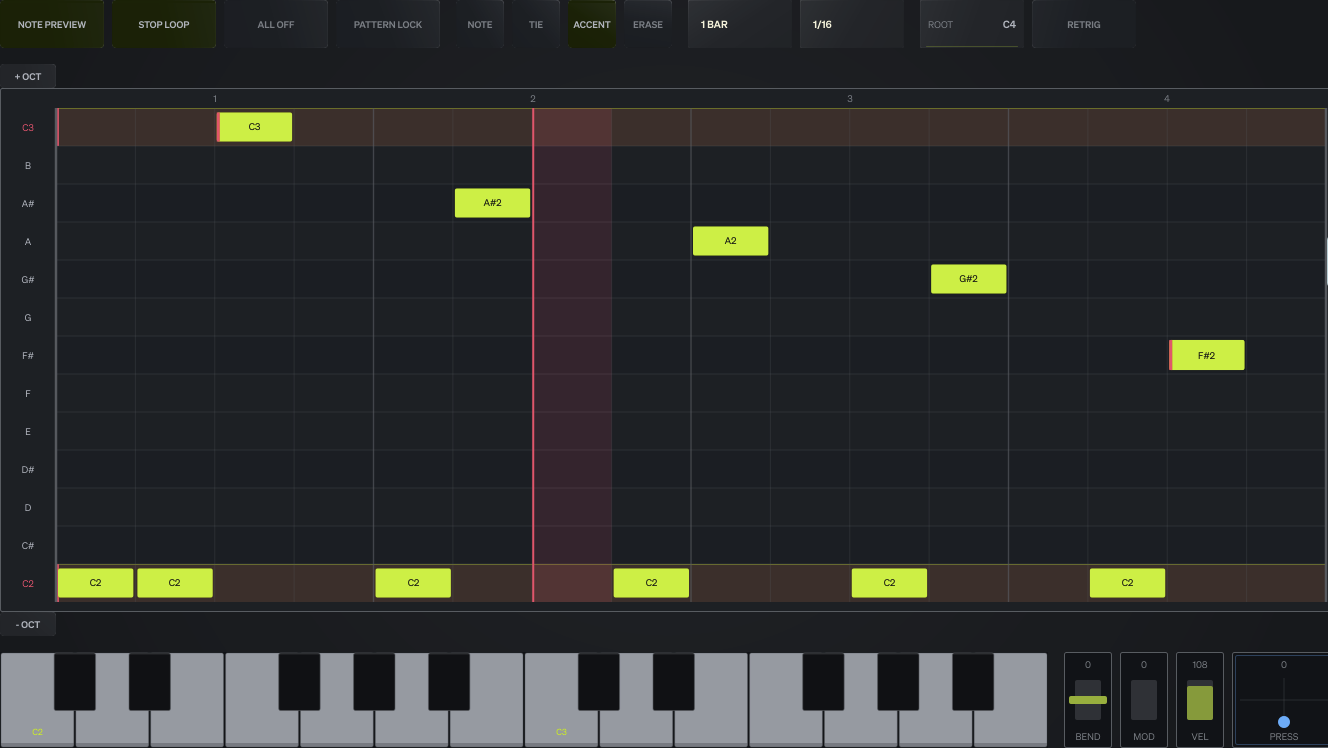Screen dimensions: 1328x748
Task: Click the VEL slider
Action: point(1200,700)
